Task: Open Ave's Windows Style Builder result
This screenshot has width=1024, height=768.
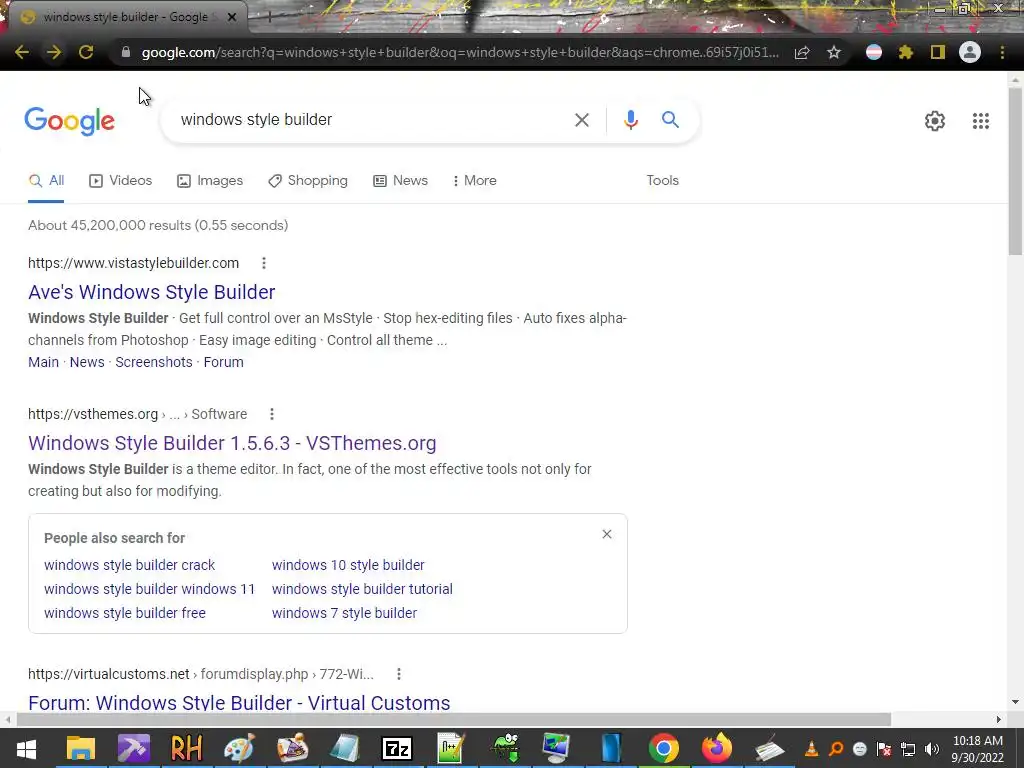Action: [152, 292]
